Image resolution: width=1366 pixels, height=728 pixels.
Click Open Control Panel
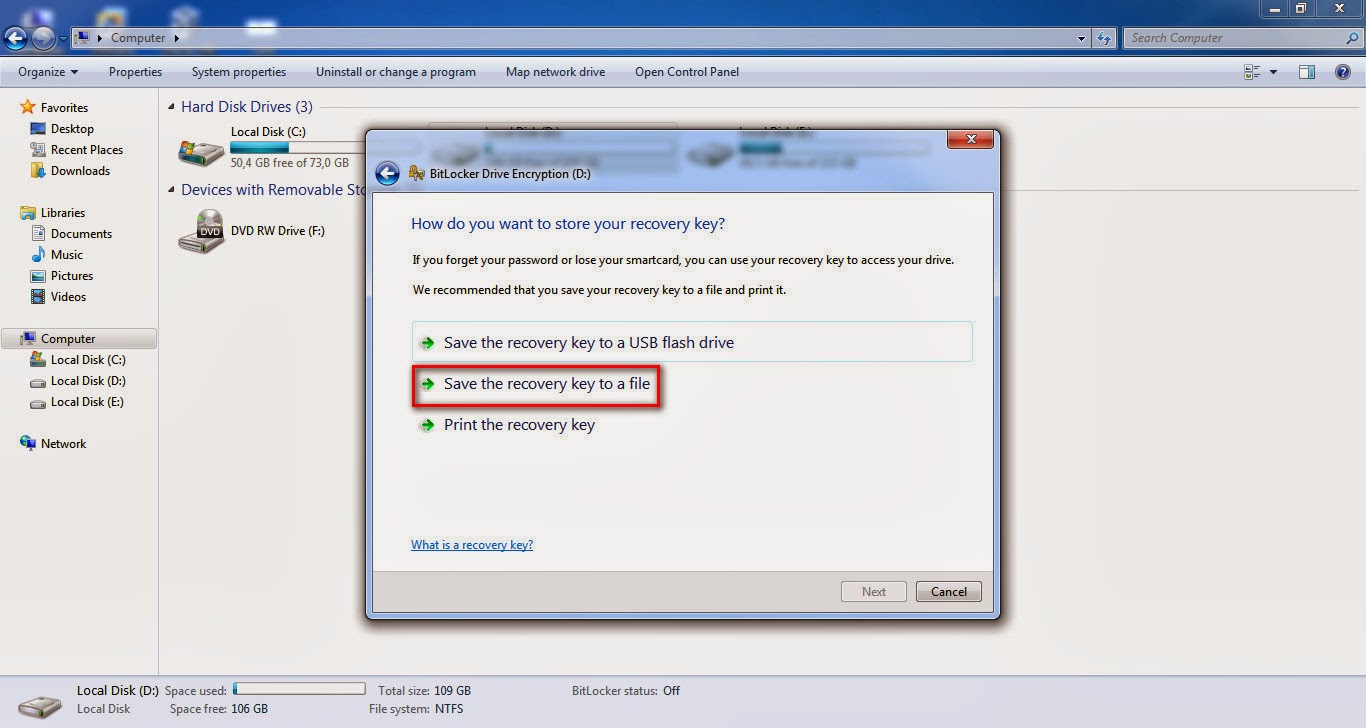[687, 72]
